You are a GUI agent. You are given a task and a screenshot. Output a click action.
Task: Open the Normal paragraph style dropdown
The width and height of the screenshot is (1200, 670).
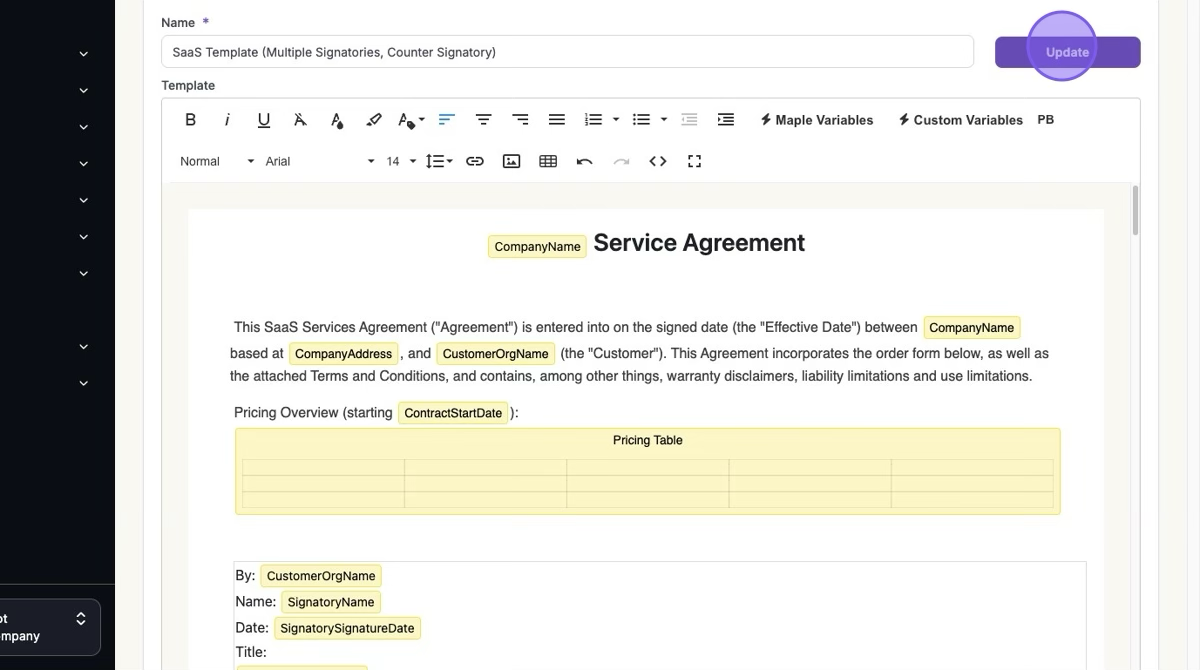(x=217, y=161)
